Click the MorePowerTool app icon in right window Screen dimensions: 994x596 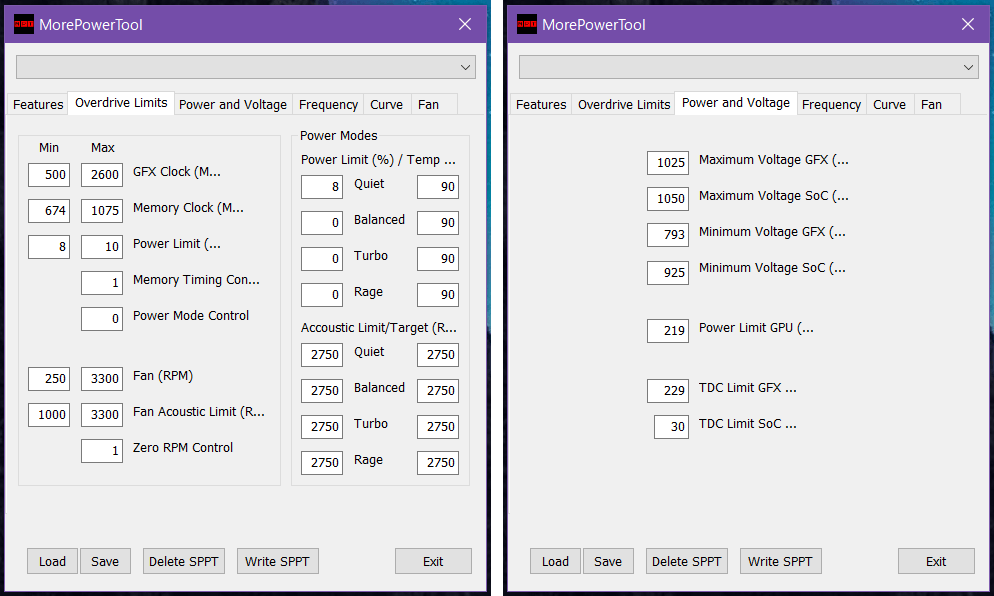[527, 24]
